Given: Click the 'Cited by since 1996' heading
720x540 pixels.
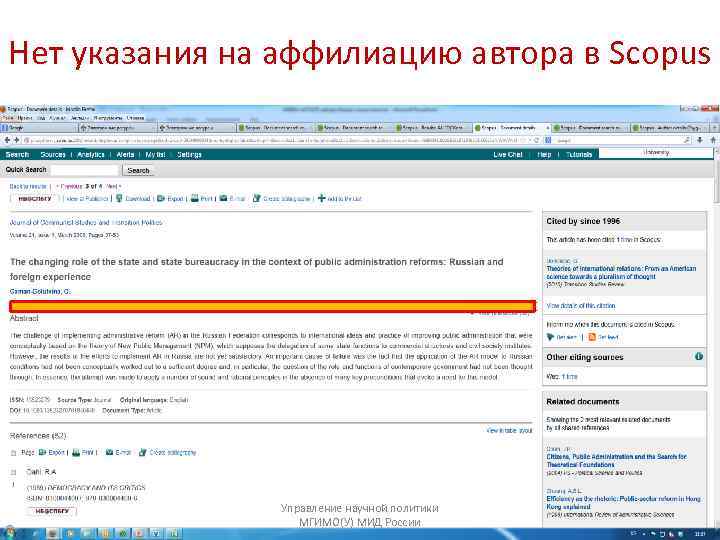Looking at the screenshot, I should pyautogui.click(x=583, y=221).
